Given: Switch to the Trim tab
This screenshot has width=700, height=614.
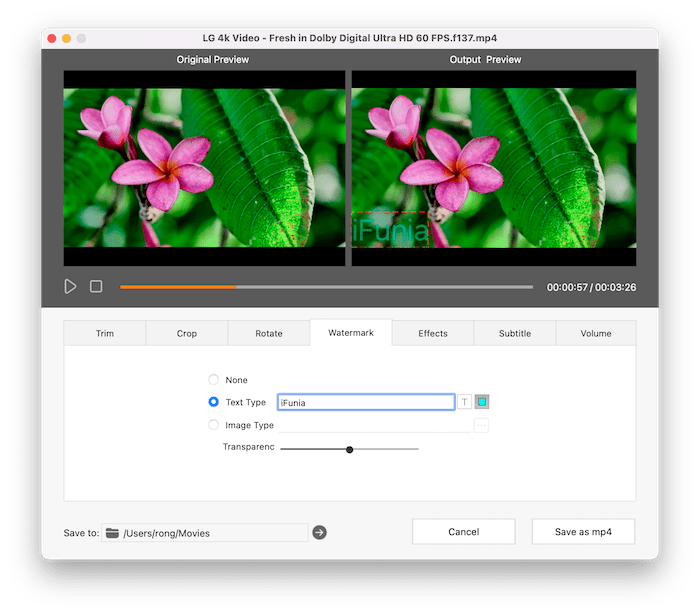Looking at the screenshot, I should [105, 333].
